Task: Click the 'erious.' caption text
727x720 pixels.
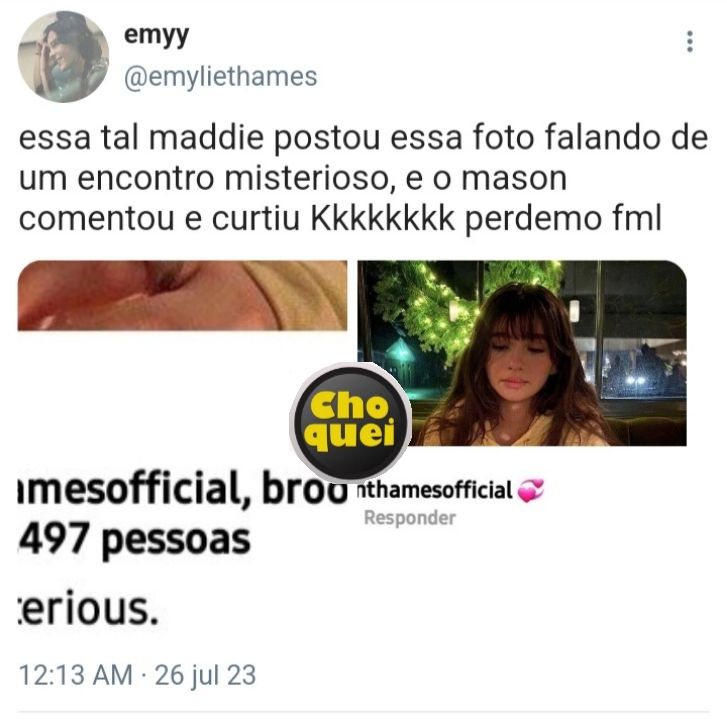Action: tap(88, 609)
